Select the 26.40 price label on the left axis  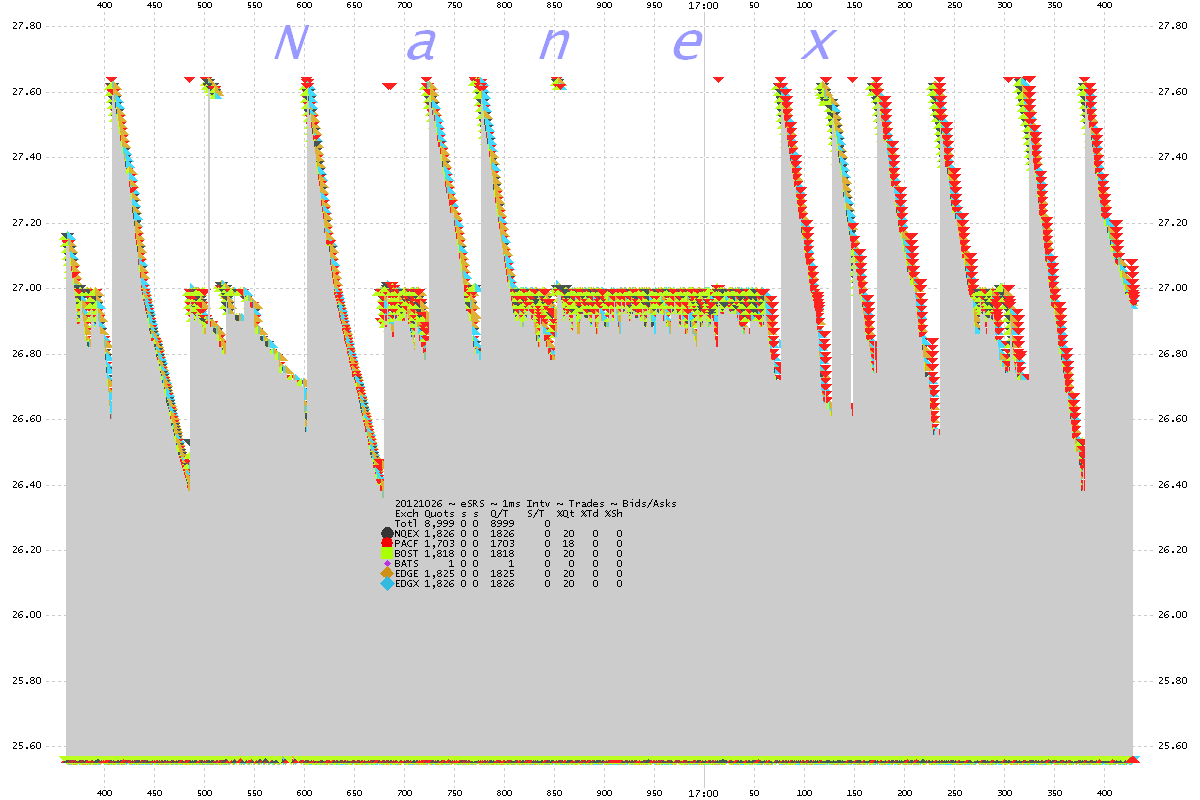point(26,485)
